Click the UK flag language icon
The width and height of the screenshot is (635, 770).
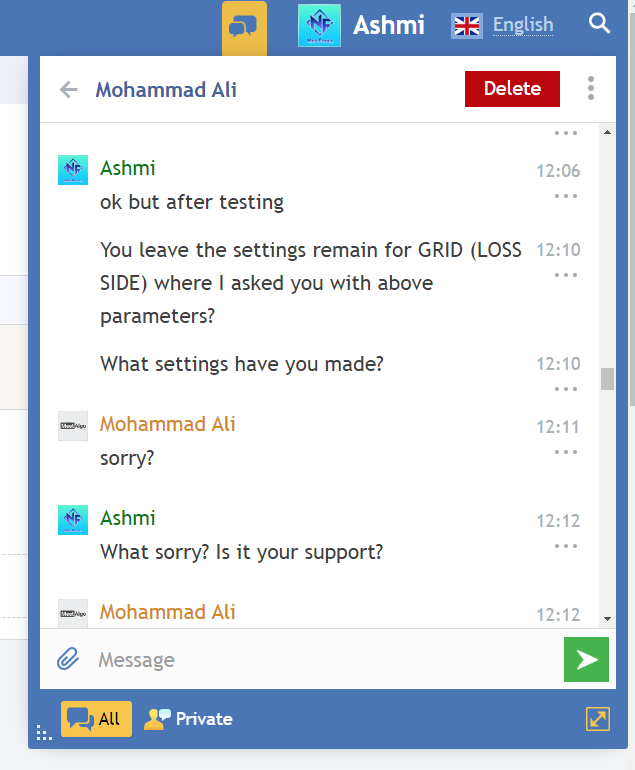point(467,25)
